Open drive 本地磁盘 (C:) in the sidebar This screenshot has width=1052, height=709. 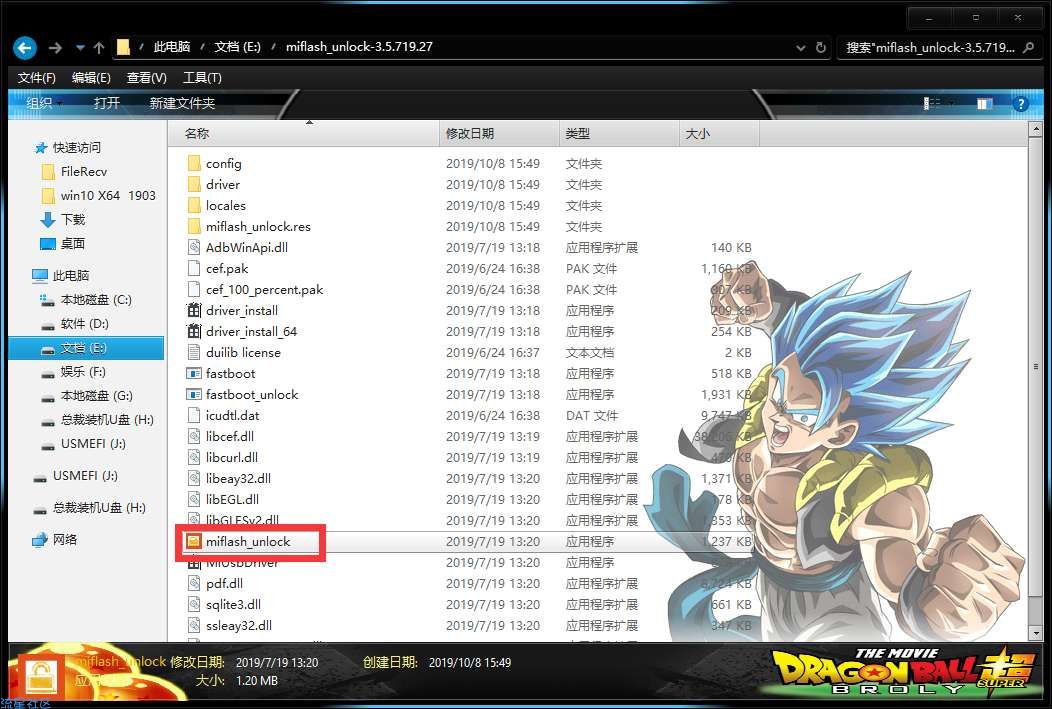[x=96, y=300]
